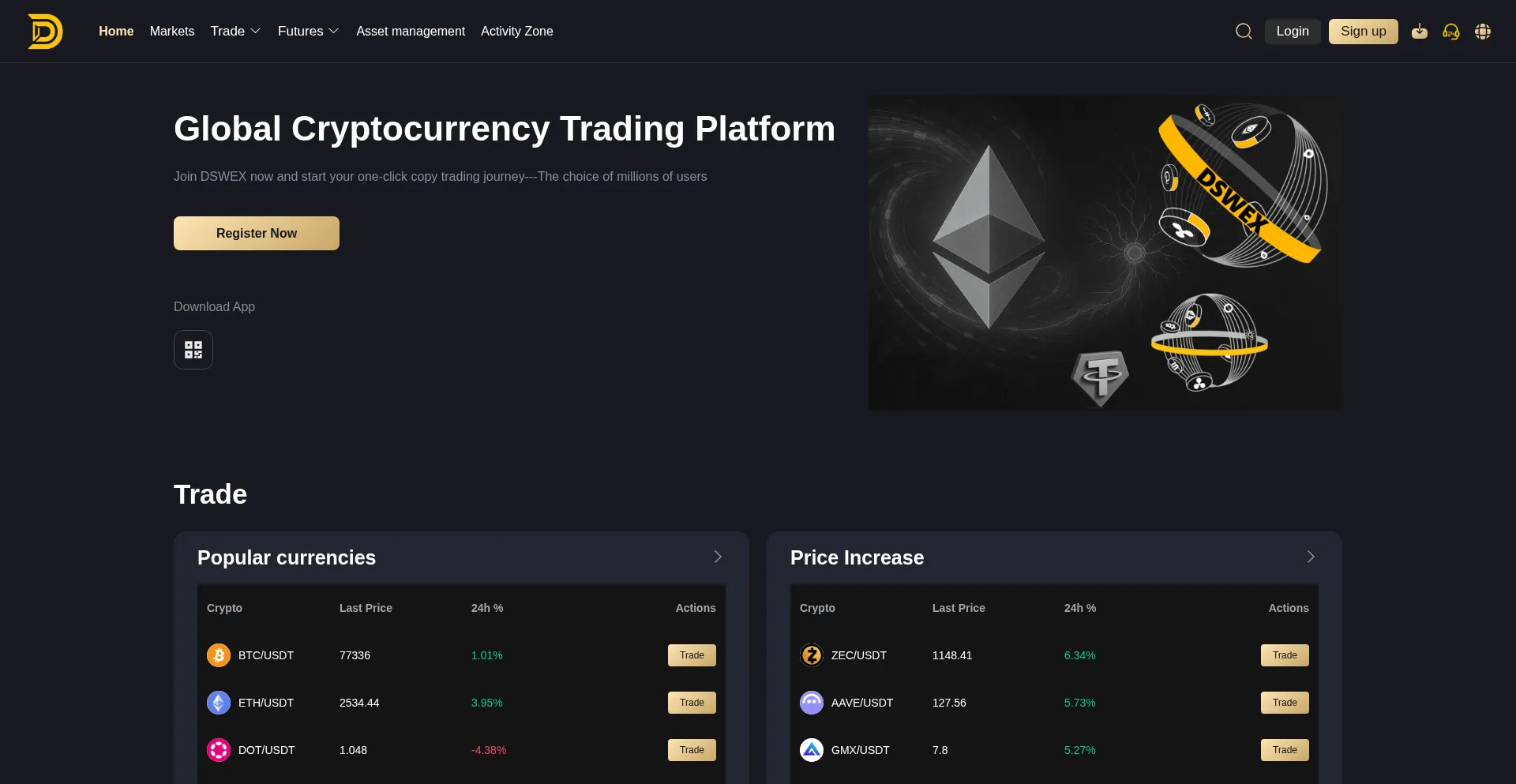Expand the Trade dropdown menu

[235, 32]
